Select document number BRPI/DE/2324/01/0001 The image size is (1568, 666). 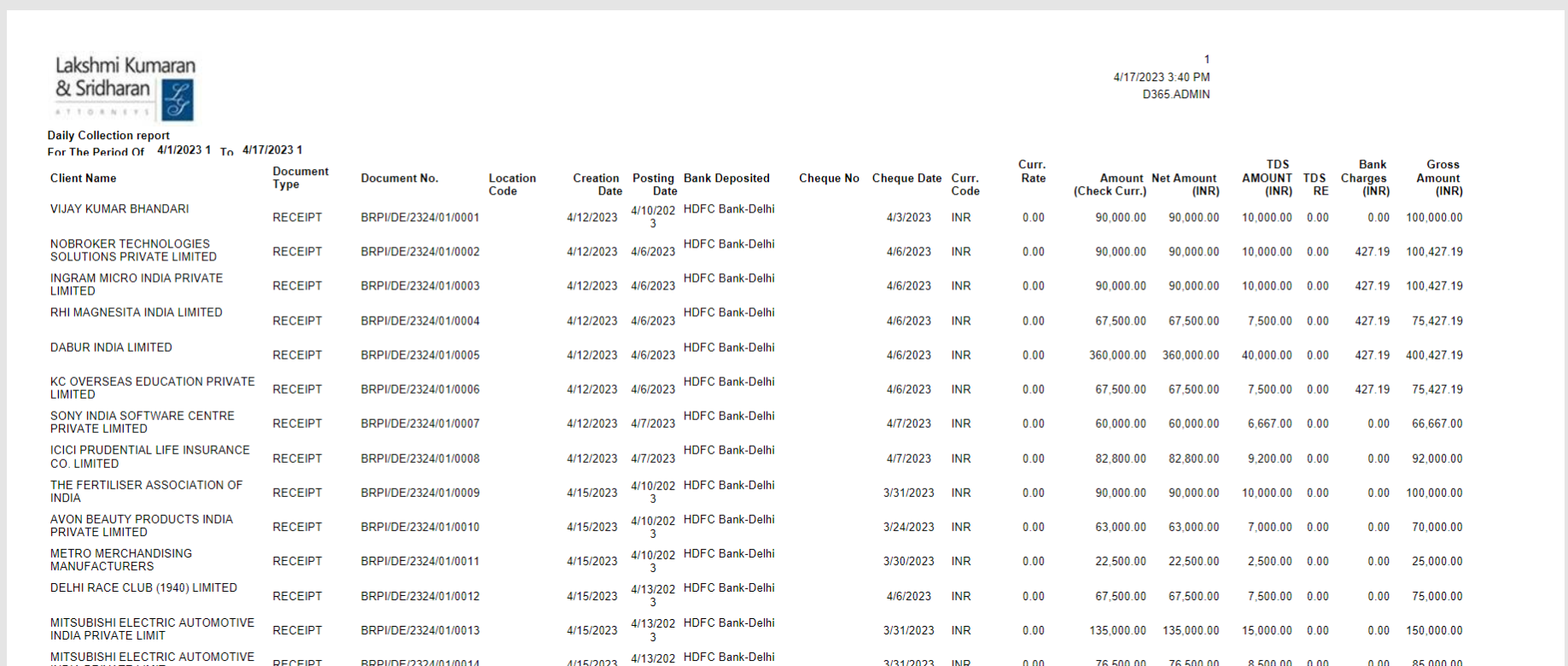pyautogui.click(x=420, y=218)
